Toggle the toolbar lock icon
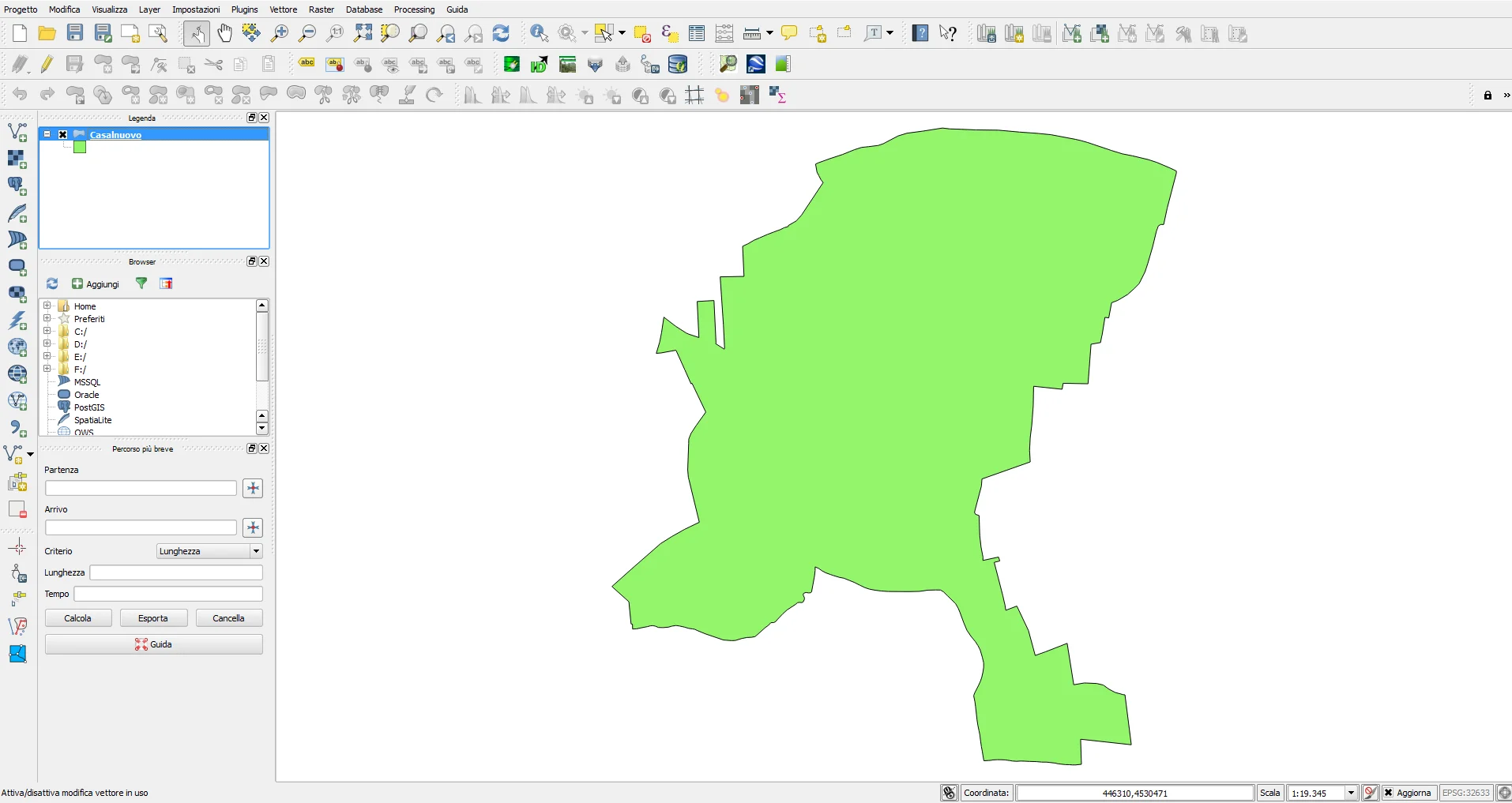The image size is (1512, 803). click(1488, 96)
